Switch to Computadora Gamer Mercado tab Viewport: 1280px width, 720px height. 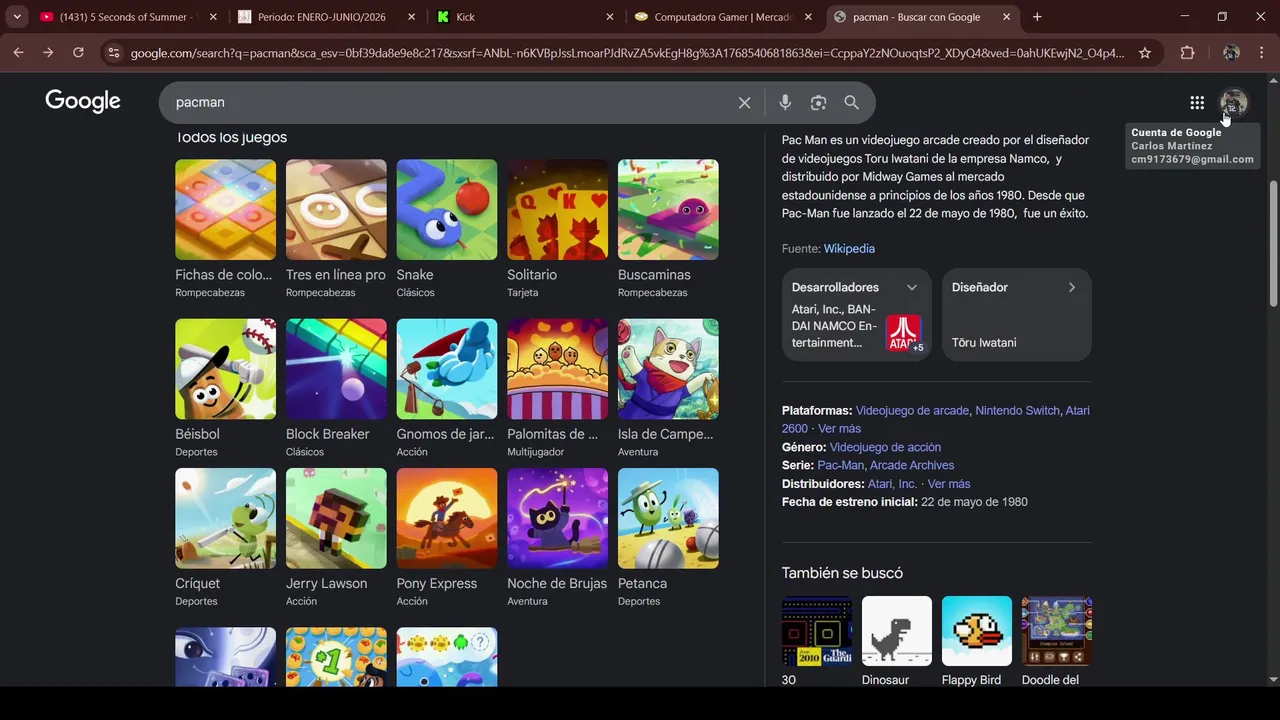point(723,17)
